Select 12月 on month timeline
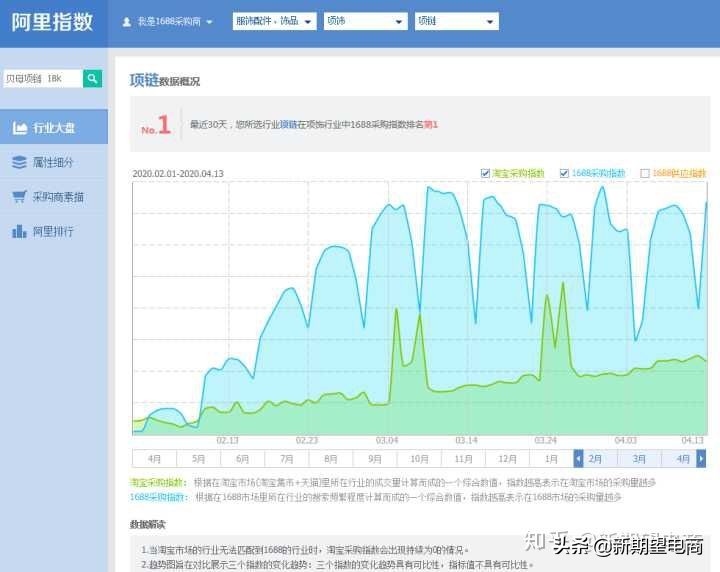 507,459
